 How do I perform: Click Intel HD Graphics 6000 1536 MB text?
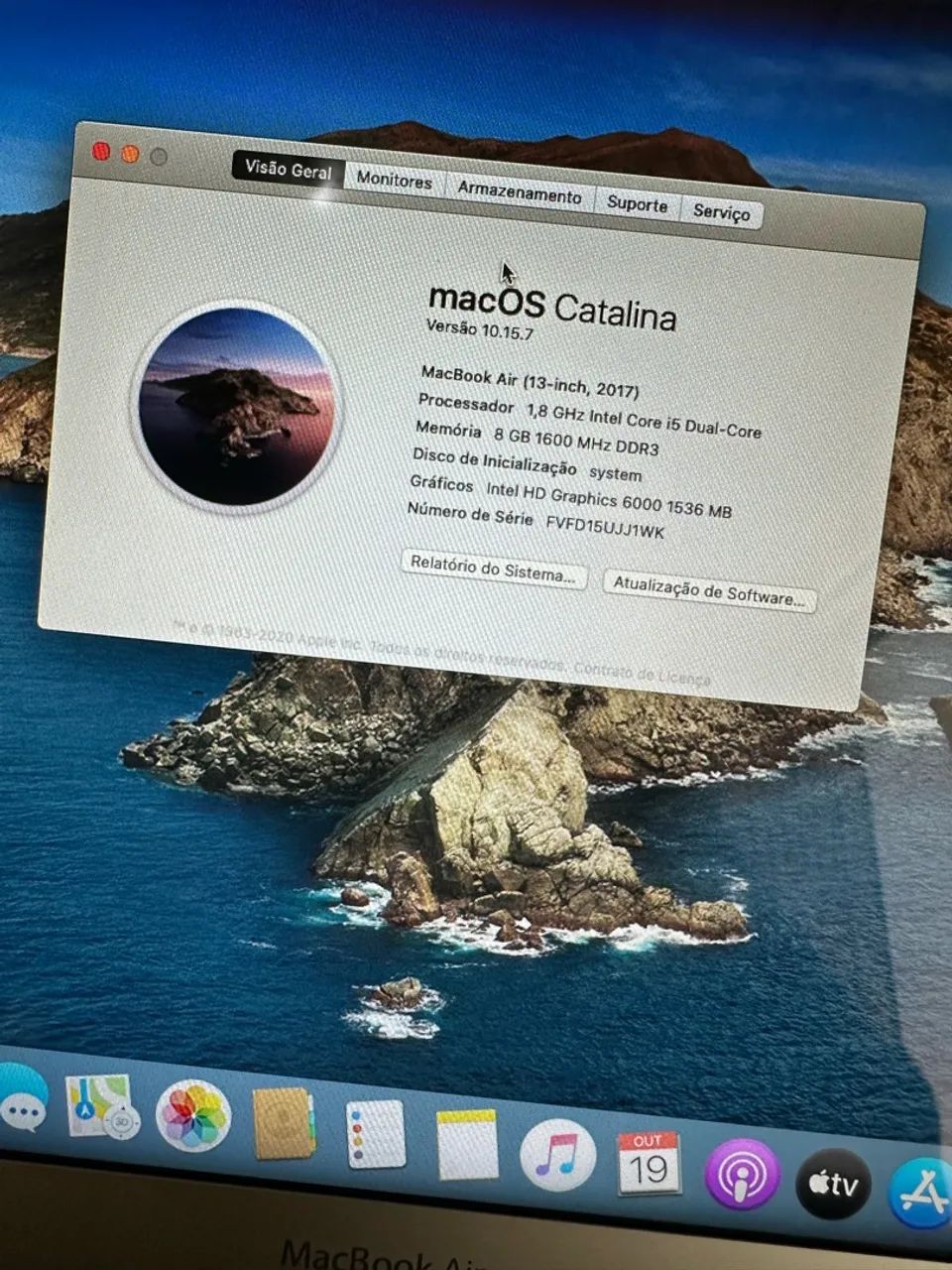(609, 499)
